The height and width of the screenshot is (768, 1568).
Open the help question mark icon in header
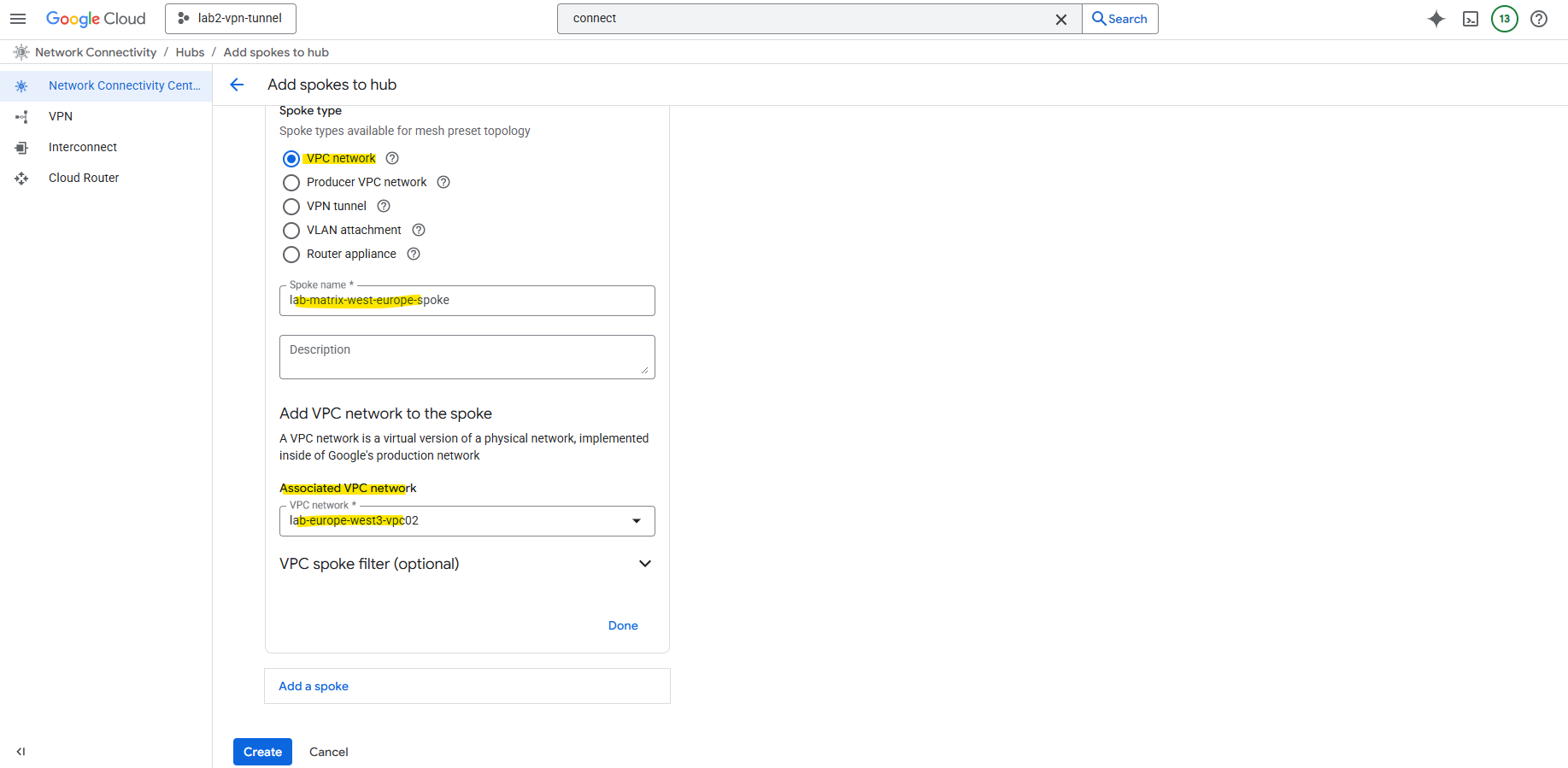tap(1539, 19)
